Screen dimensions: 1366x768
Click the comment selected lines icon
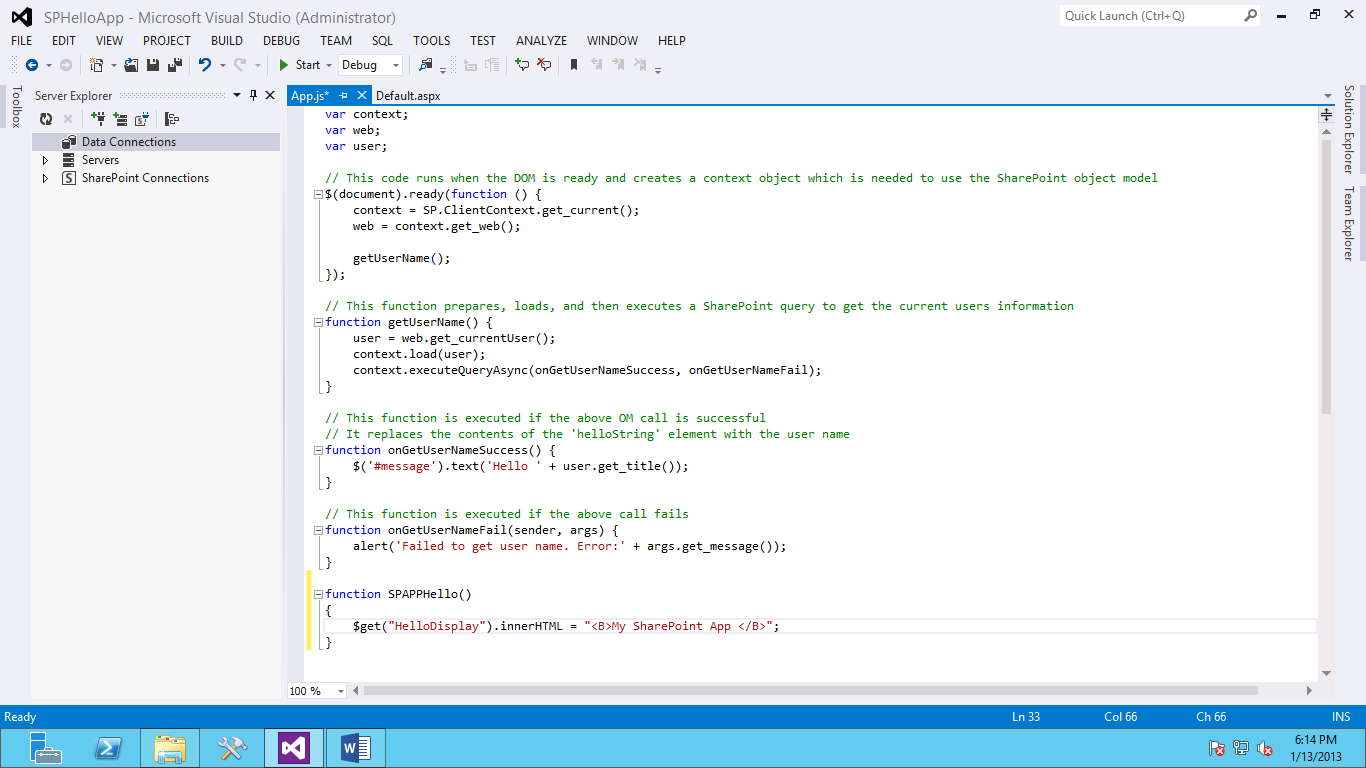click(521, 65)
